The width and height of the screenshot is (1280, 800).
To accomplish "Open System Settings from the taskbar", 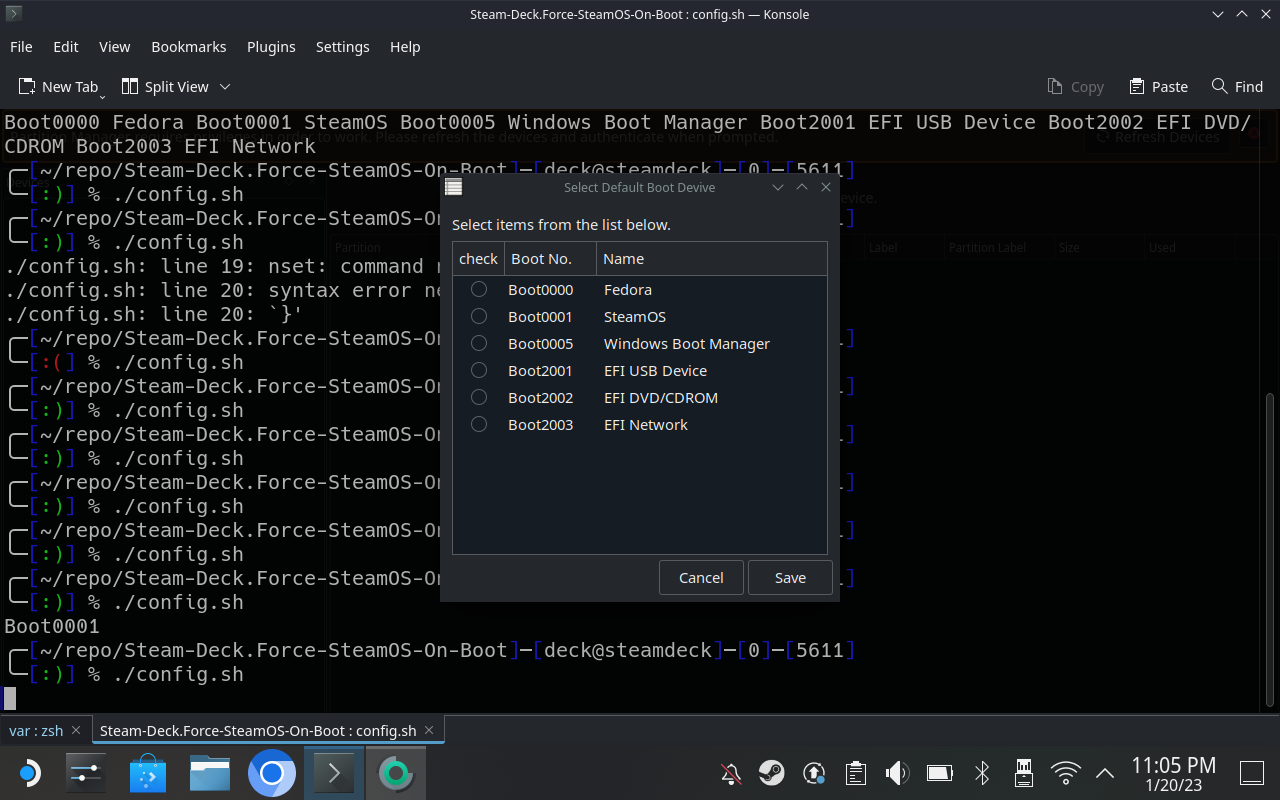I will (x=86, y=773).
